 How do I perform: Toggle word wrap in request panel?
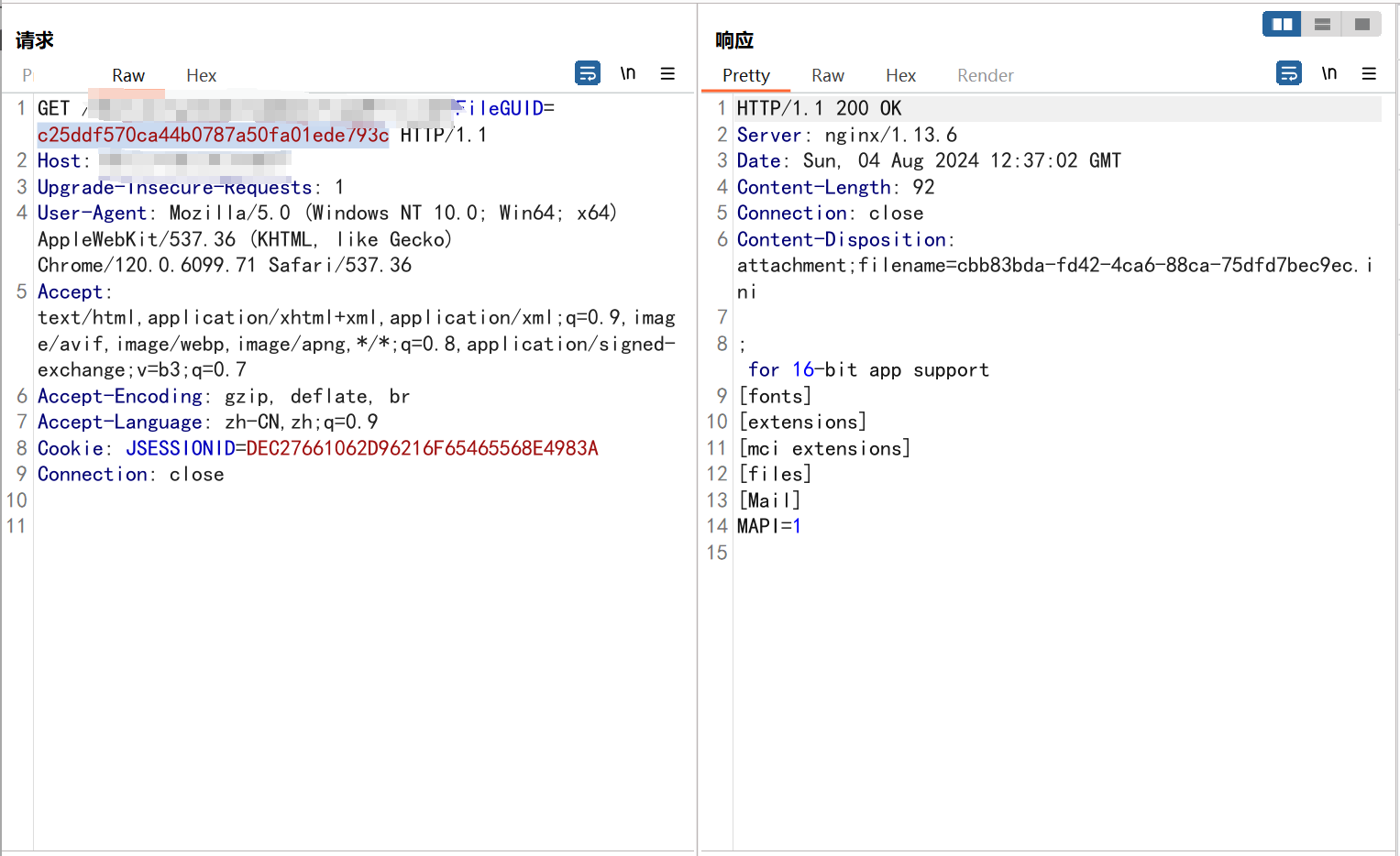click(588, 73)
